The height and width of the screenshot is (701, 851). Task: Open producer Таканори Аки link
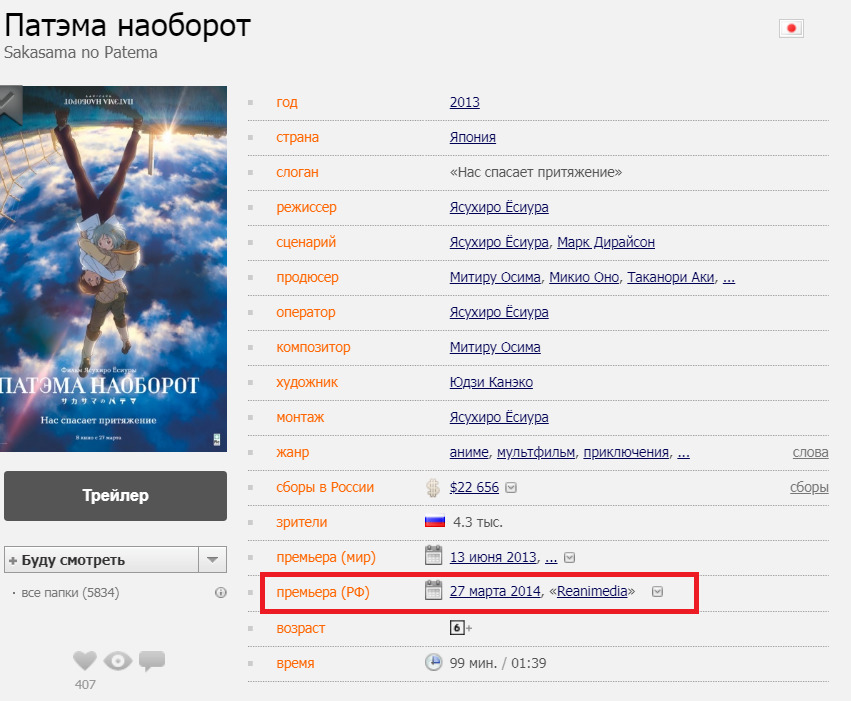671,277
